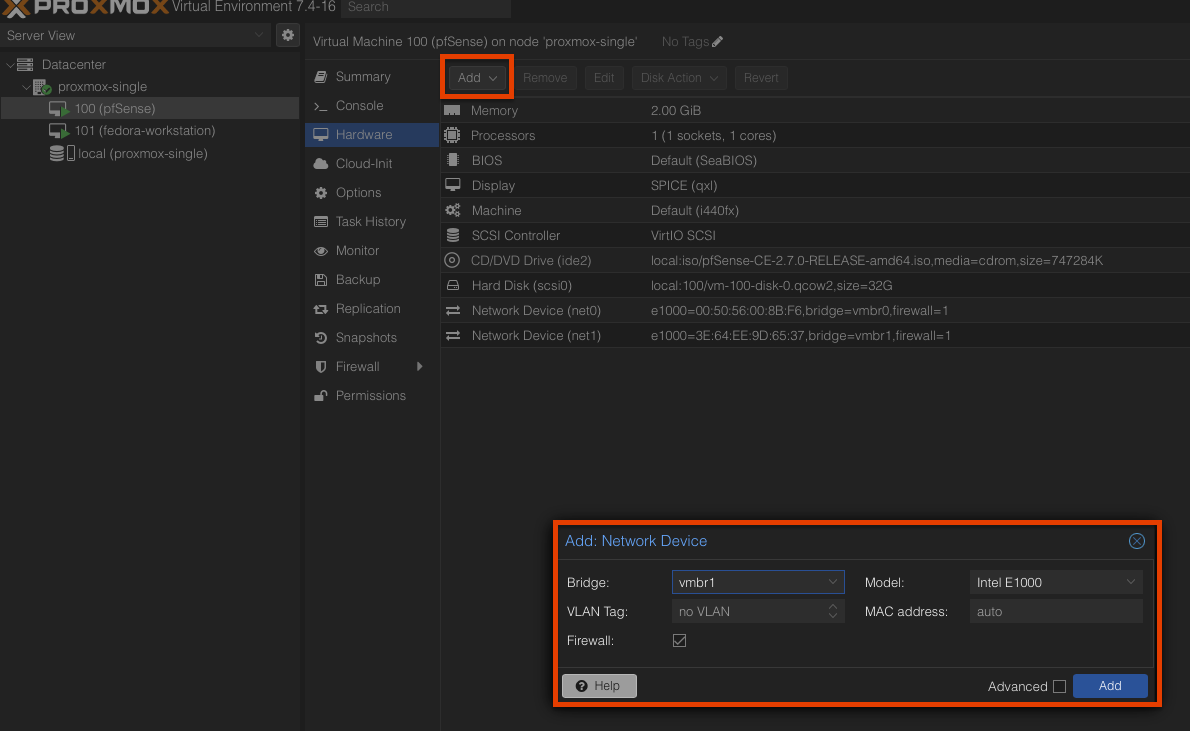The width and height of the screenshot is (1190, 731).
Task: Click the 100 (pfSense) VM icon
Action: (x=58, y=109)
